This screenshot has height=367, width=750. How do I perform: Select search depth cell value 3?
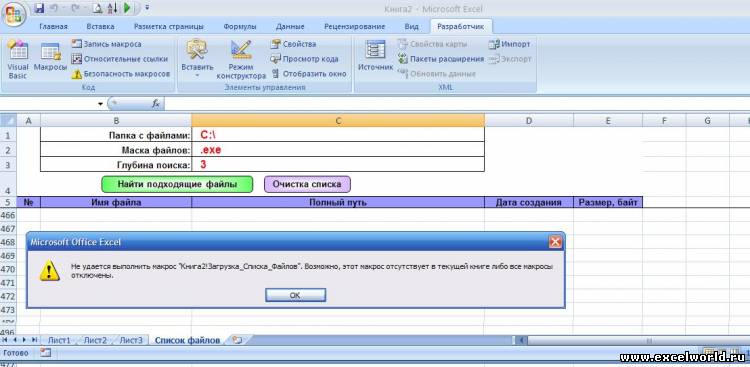[338, 165]
